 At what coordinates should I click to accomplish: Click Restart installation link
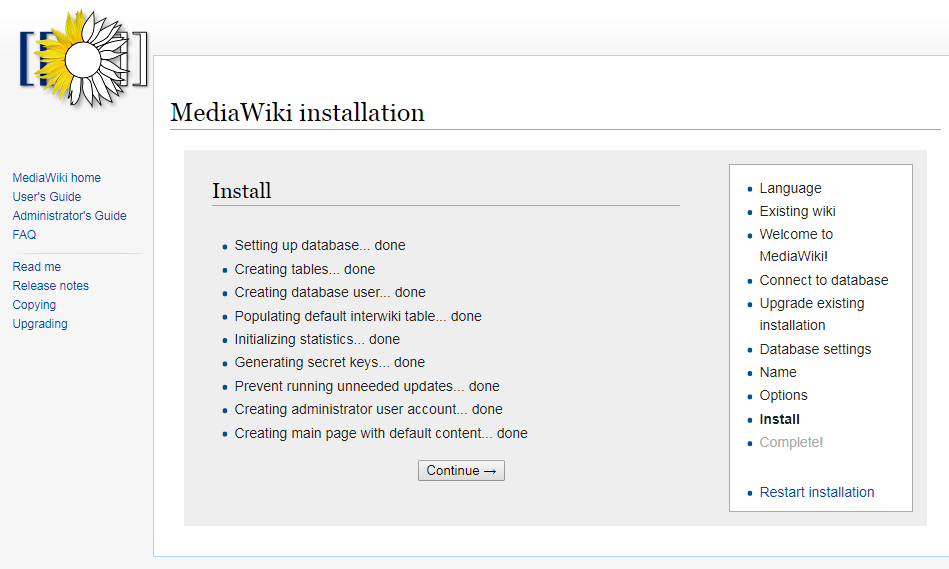(x=817, y=492)
